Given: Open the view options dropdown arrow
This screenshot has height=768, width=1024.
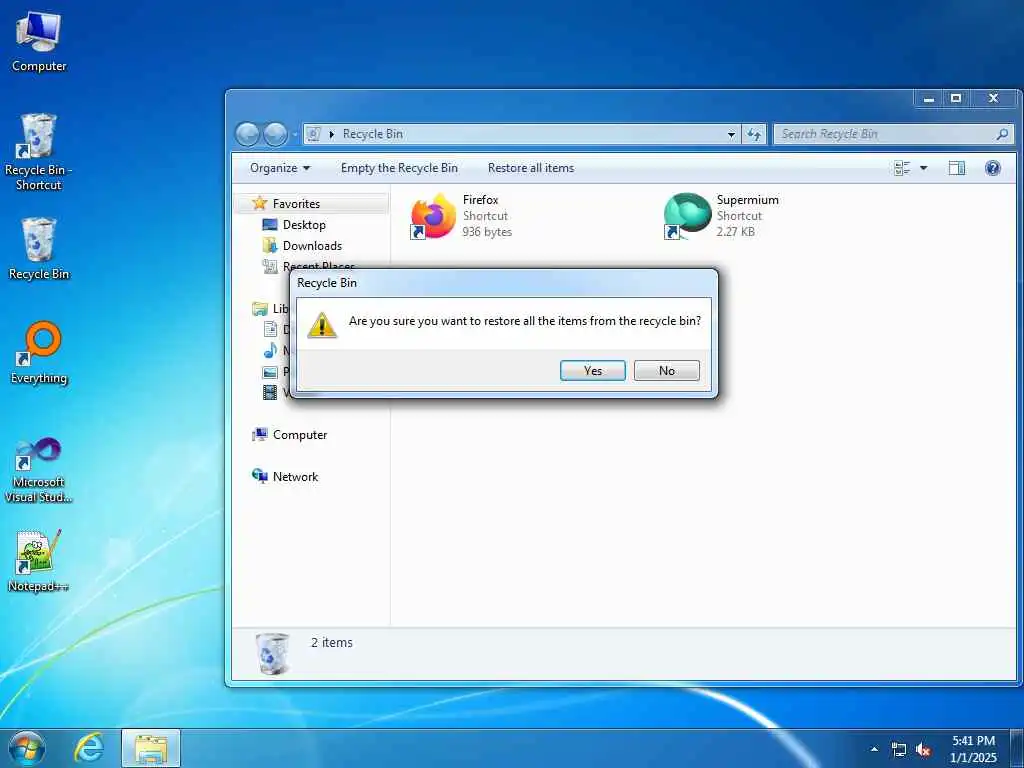Looking at the screenshot, I should coord(923,168).
